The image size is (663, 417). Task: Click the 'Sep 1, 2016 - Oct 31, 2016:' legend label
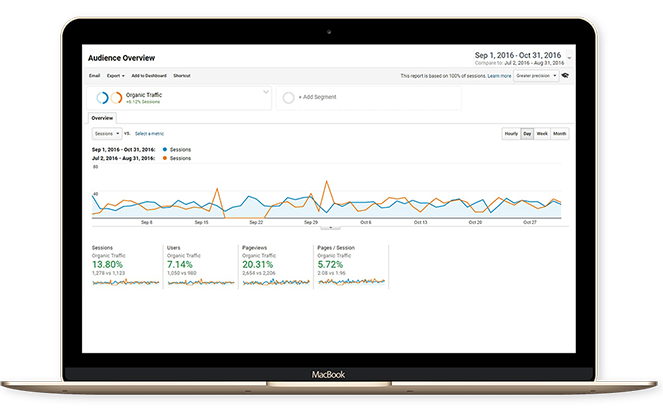pos(123,149)
